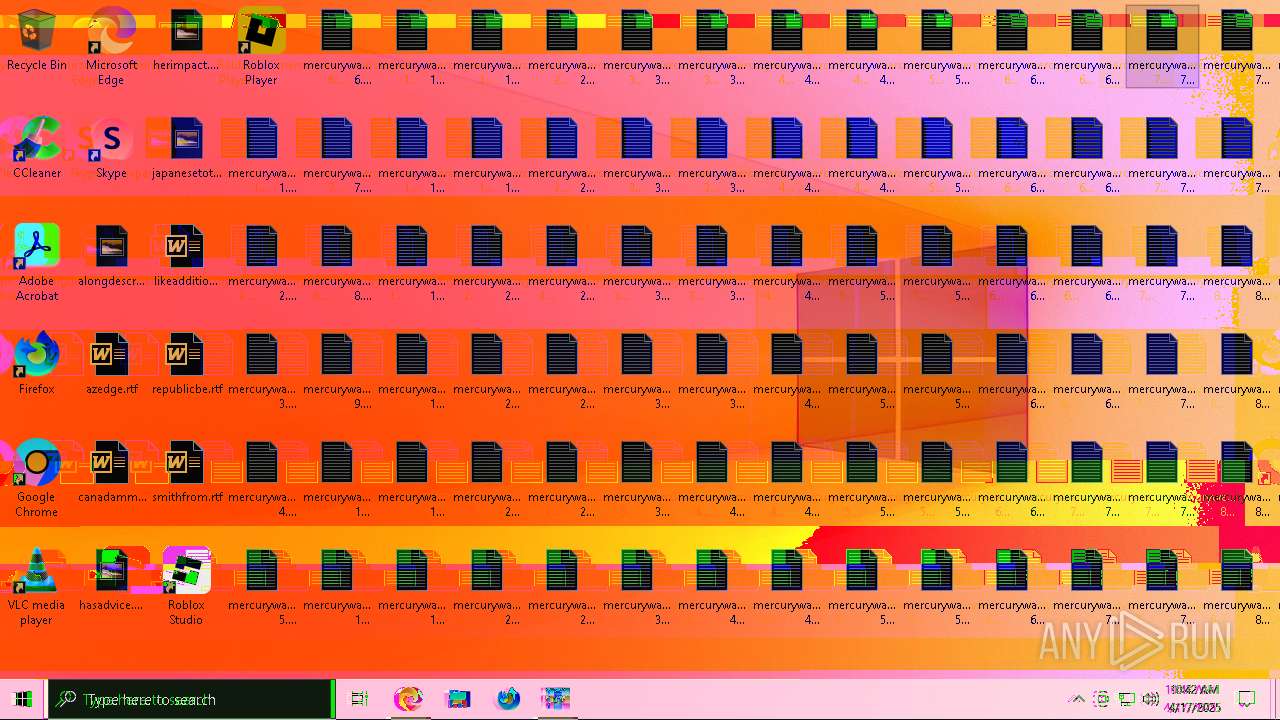Select the Microsoft Edge desktop shortcut

pos(111,47)
